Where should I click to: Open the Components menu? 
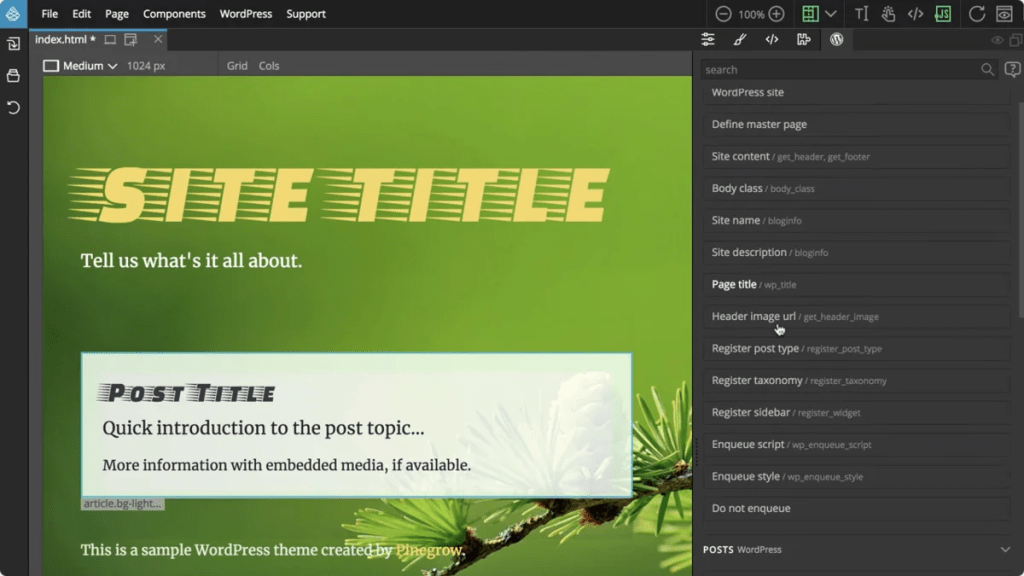[x=174, y=14]
